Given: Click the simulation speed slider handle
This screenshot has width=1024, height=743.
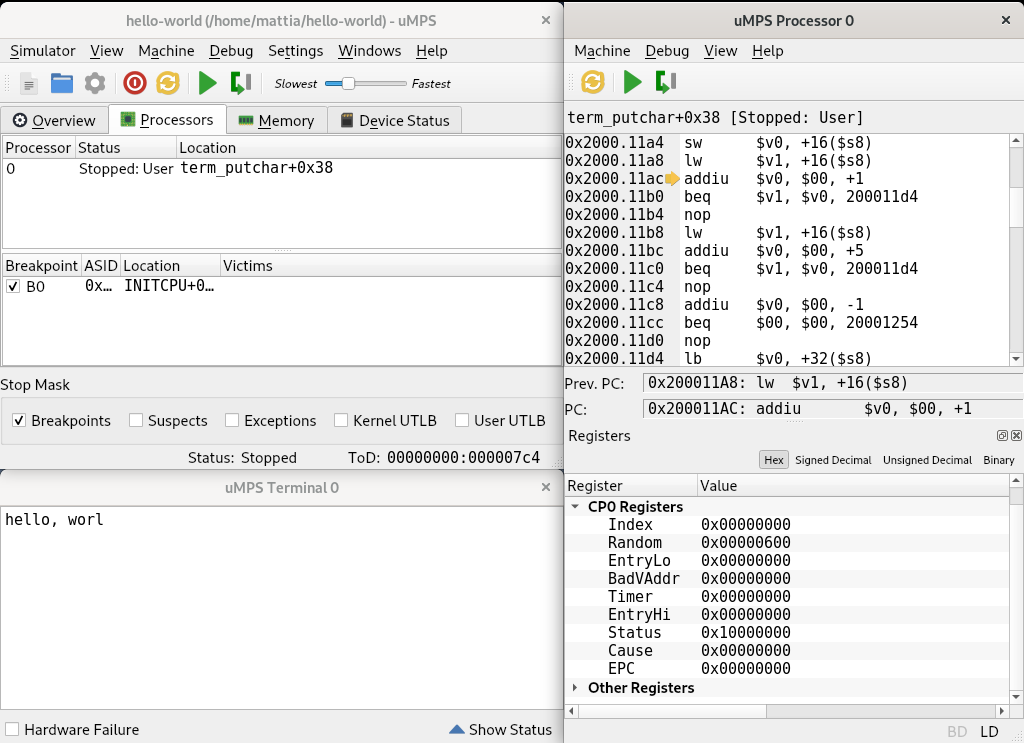Looking at the screenshot, I should coord(348,84).
